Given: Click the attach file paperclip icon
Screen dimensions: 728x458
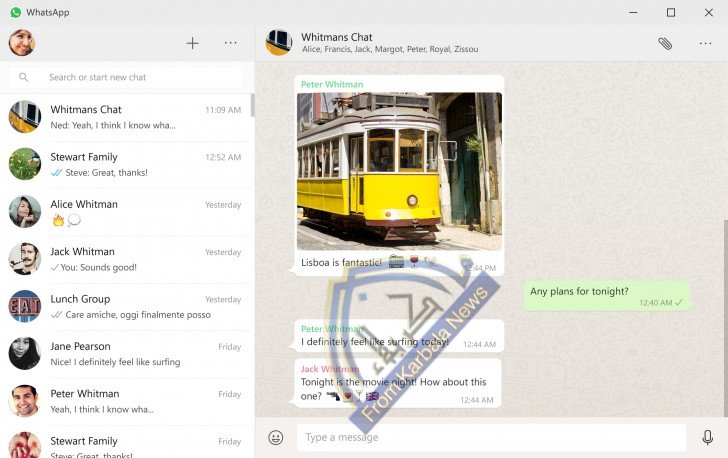Looking at the screenshot, I should coord(665,43).
